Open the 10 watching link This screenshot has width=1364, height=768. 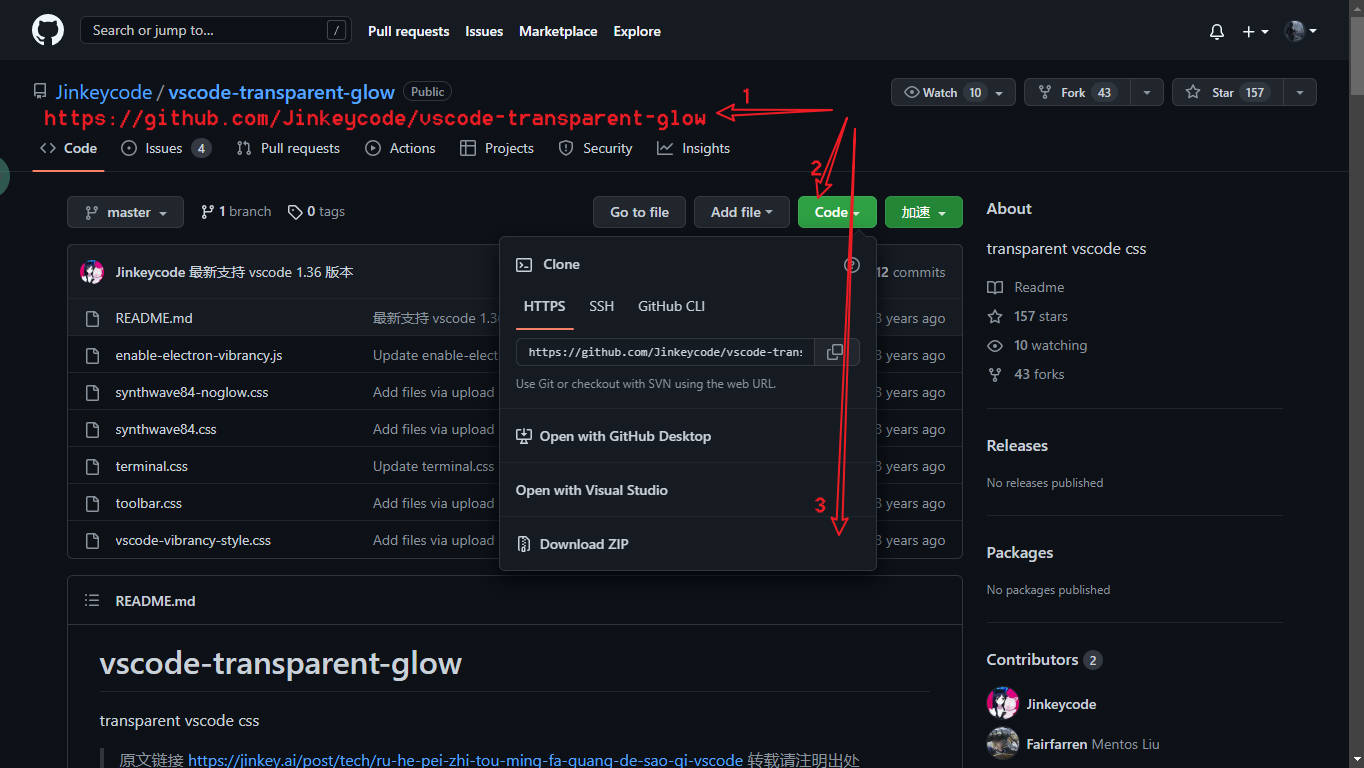coord(1037,345)
